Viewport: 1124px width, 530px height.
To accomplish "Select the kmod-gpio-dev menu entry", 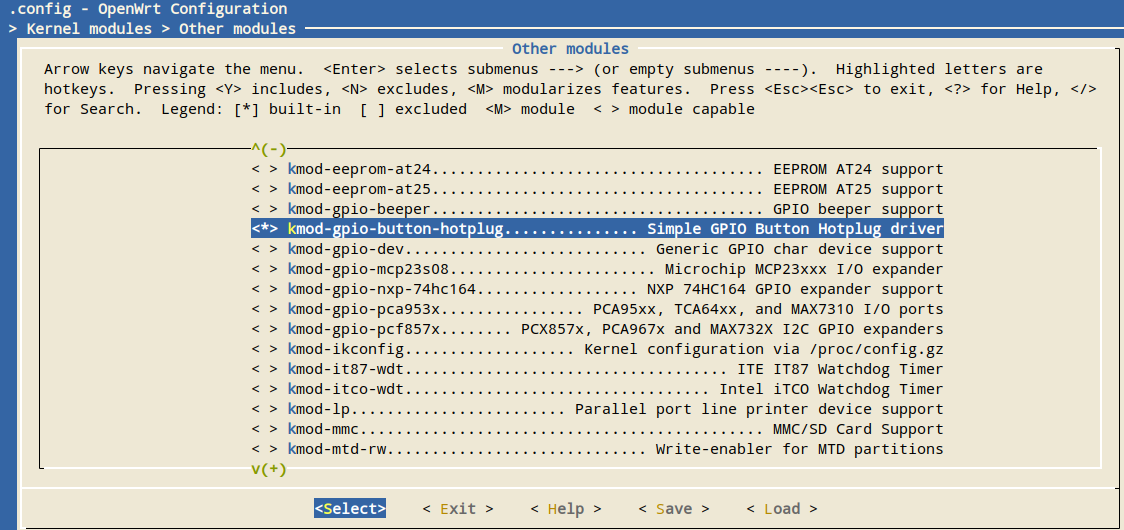I will (615, 249).
